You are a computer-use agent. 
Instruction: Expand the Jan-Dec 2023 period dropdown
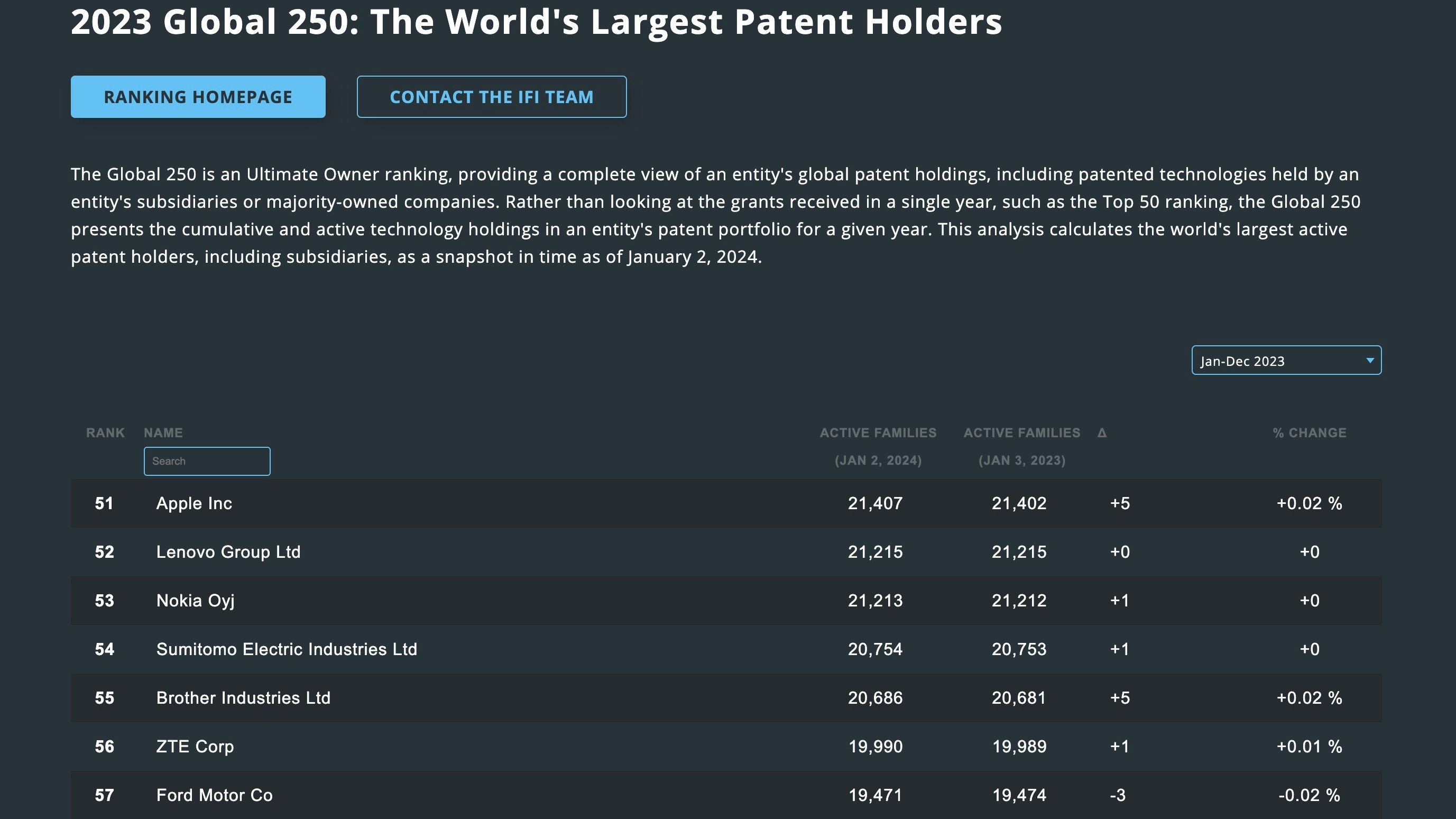tap(1286, 360)
